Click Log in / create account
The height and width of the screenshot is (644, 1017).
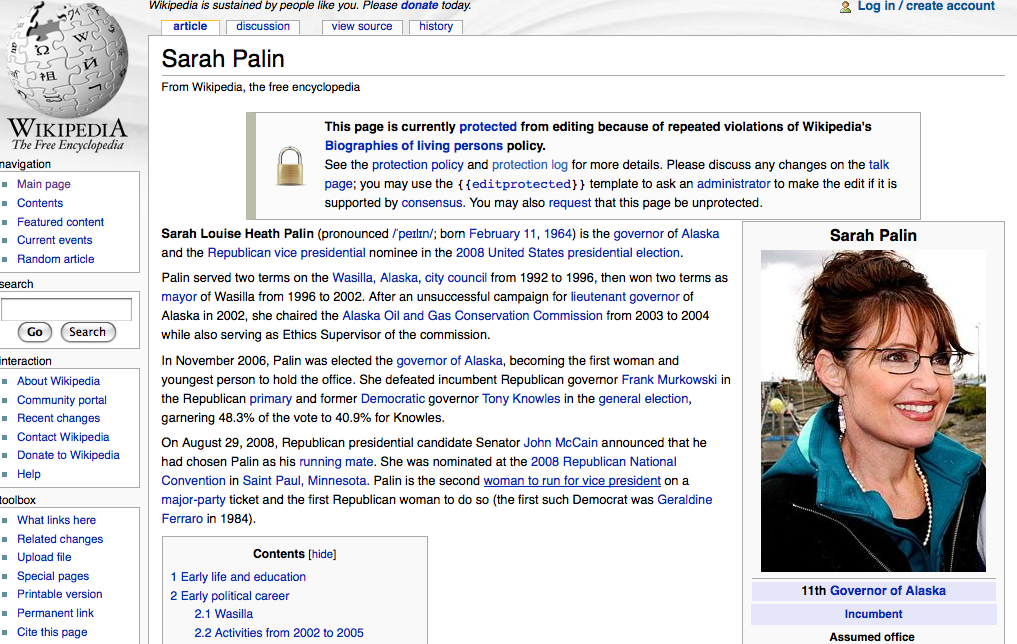[x=926, y=6]
